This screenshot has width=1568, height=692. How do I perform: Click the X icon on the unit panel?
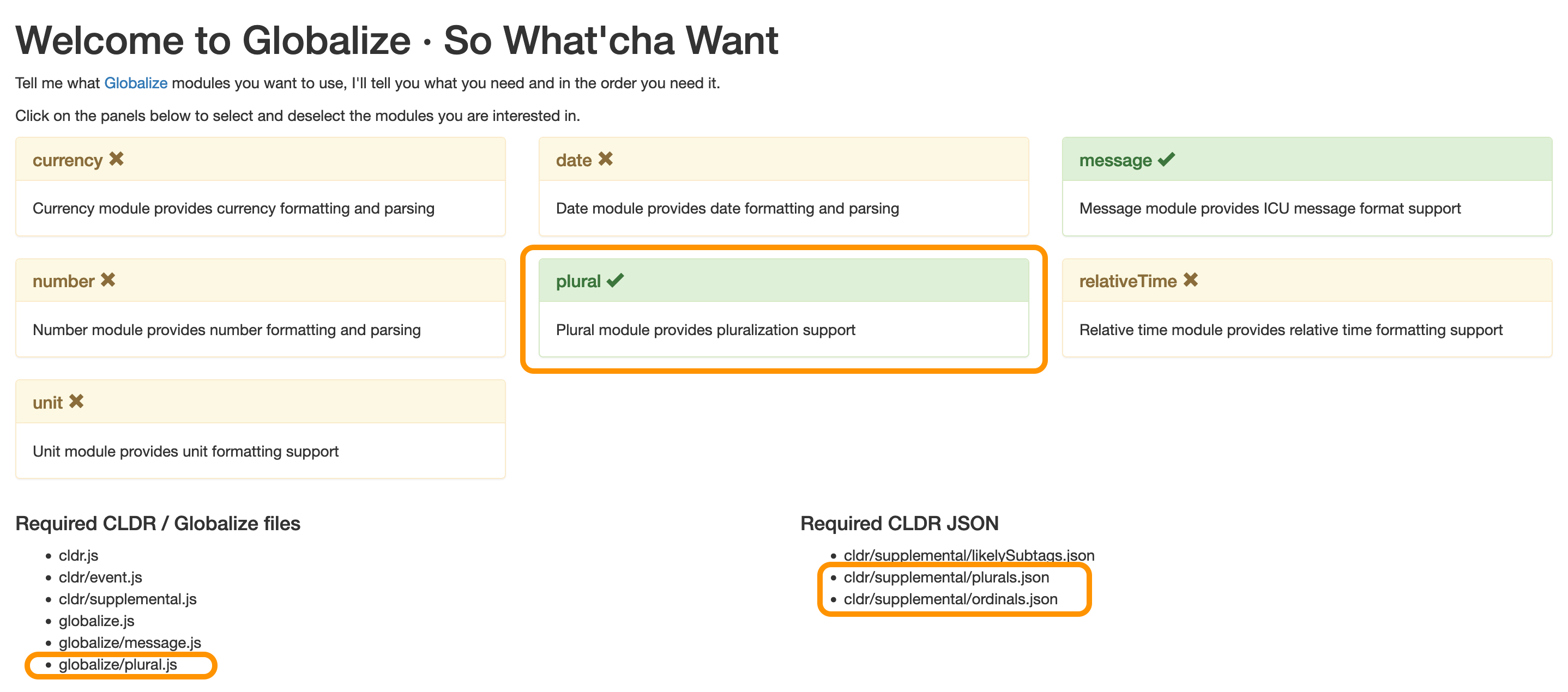click(x=77, y=402)
